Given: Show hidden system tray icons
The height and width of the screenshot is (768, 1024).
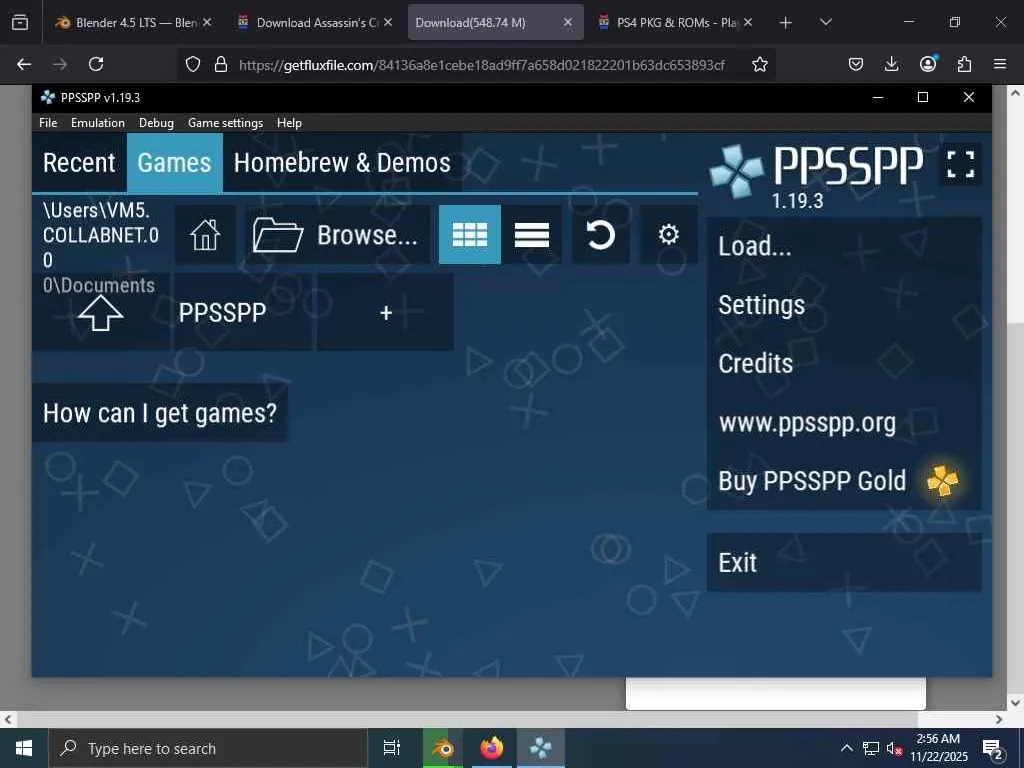Looking at the screenshot, I should coord(846,748).
